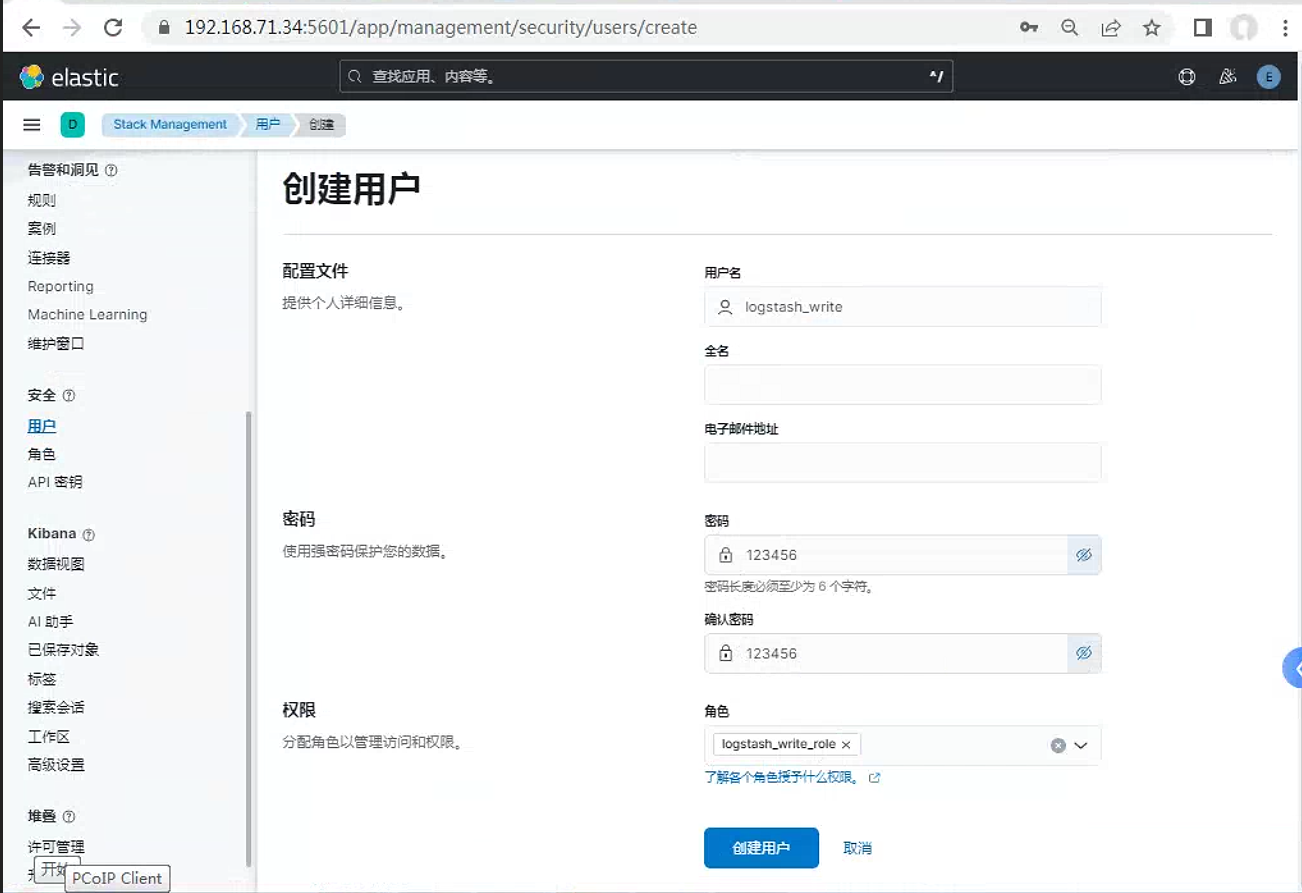Clear all selected roles with the X icon
Screen dimensions: 1302x893
pyautogui.click(x=1058, y=745)
